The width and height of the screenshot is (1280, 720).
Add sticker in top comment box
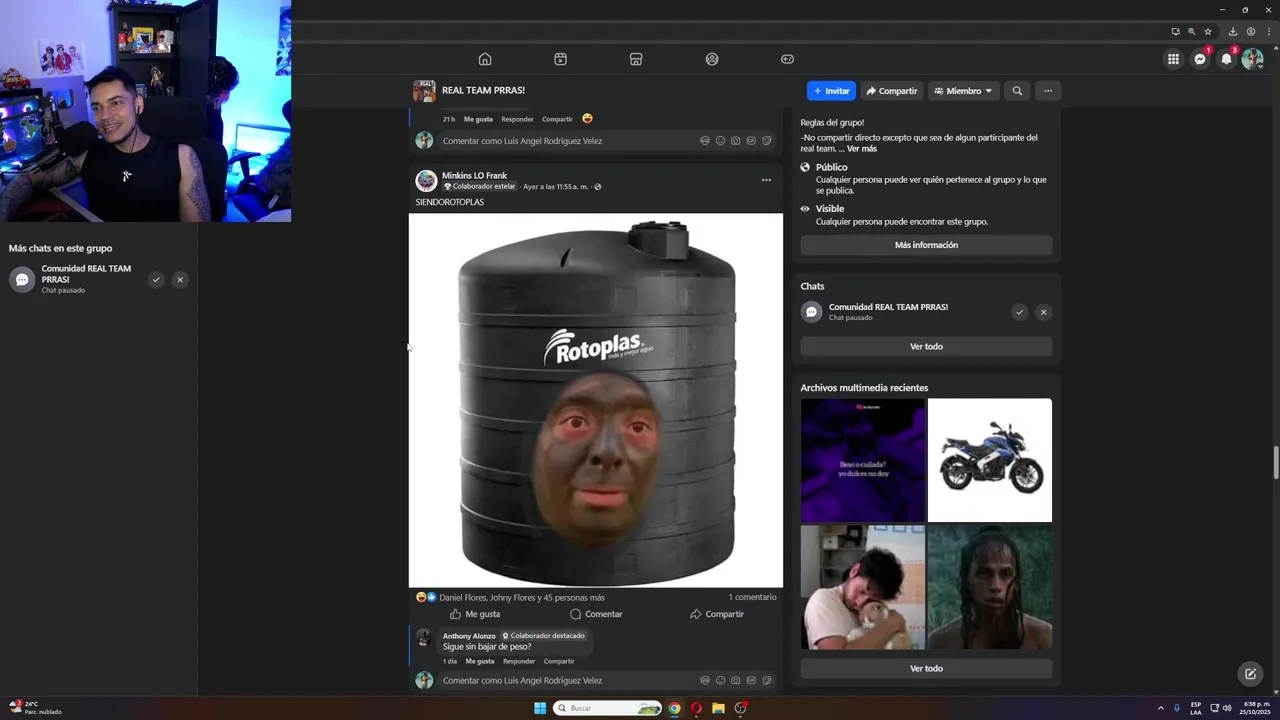click(767, 141)
